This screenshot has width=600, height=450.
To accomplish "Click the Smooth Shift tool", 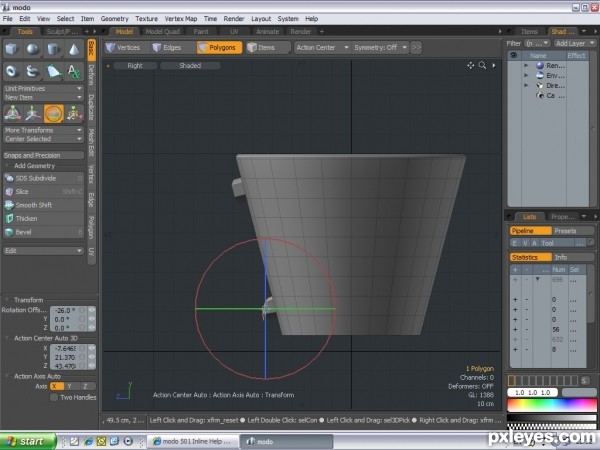I will point(43,205).
